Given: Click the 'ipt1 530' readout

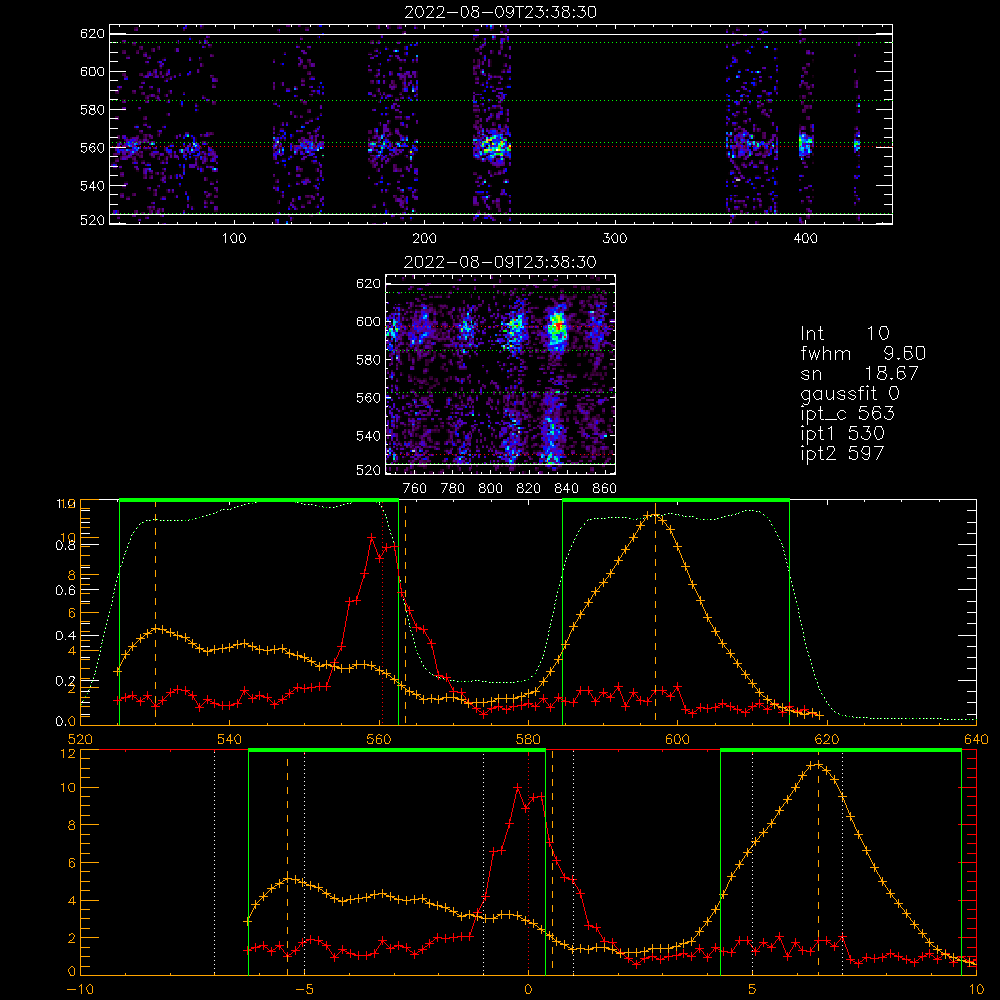Looking at the screenshot, I should point(842,434).
